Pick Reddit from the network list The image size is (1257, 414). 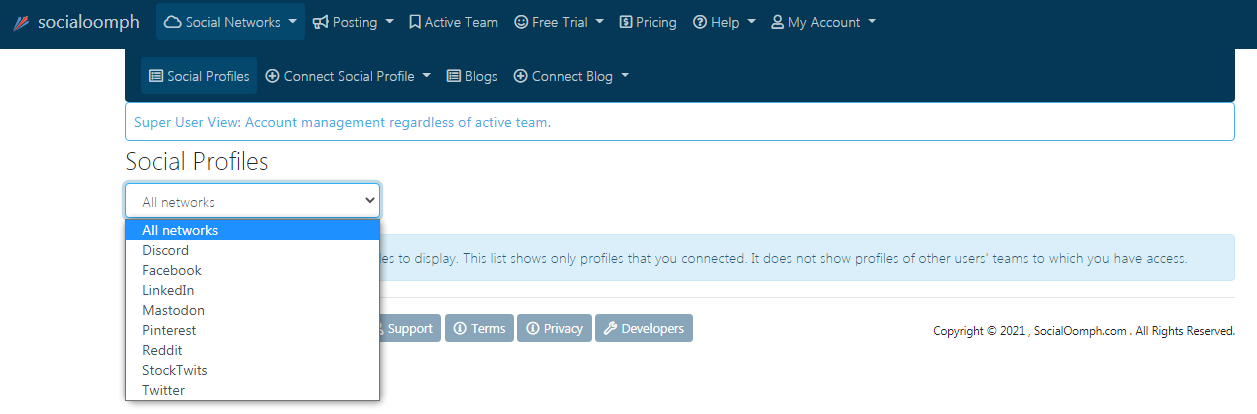click(x=252, y=350)
